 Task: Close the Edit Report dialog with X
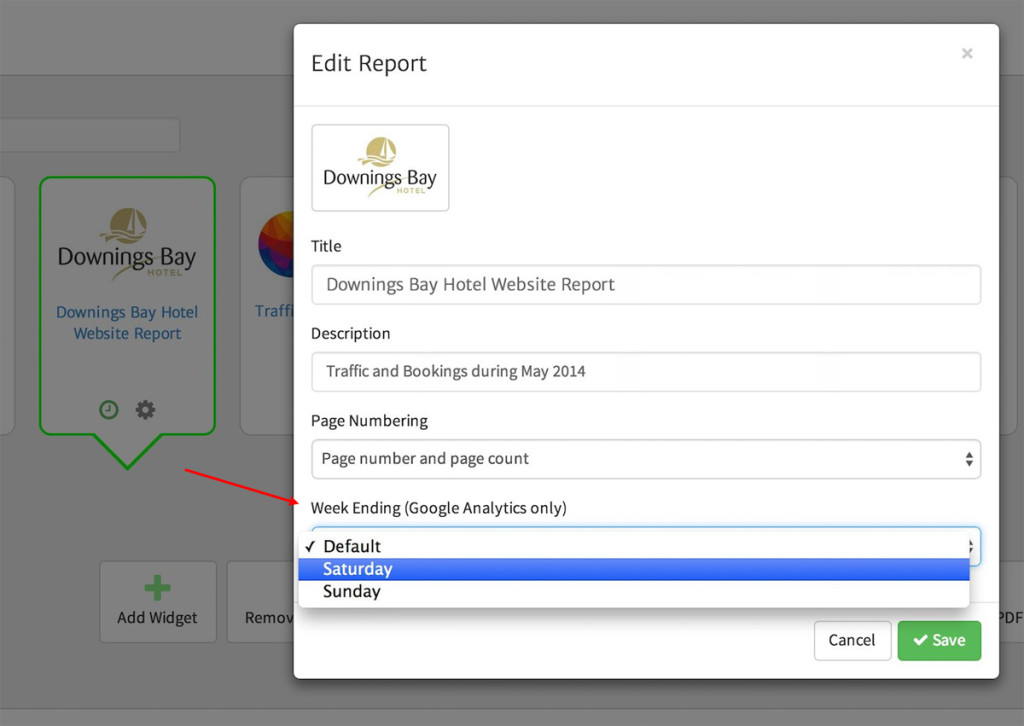pyautogui.click(x=967, y=54)
